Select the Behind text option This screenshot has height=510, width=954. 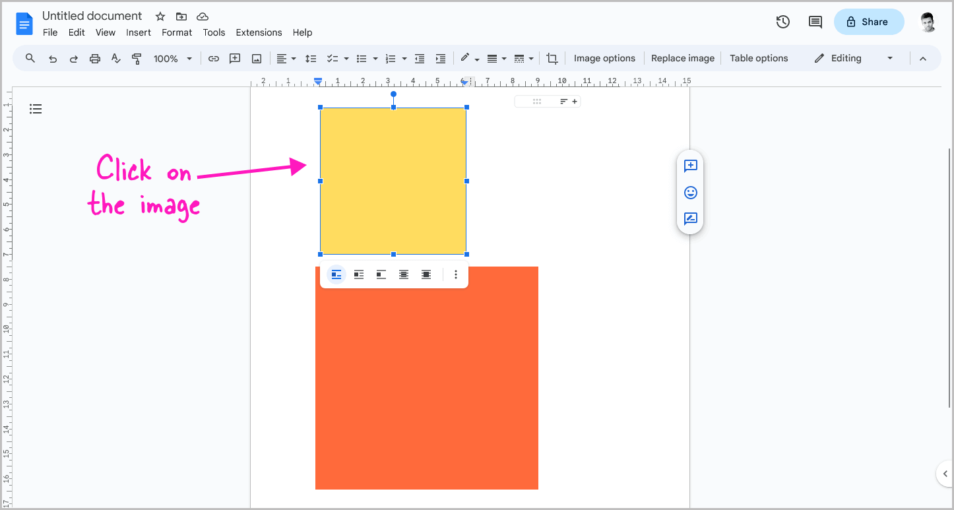(403, 275)
